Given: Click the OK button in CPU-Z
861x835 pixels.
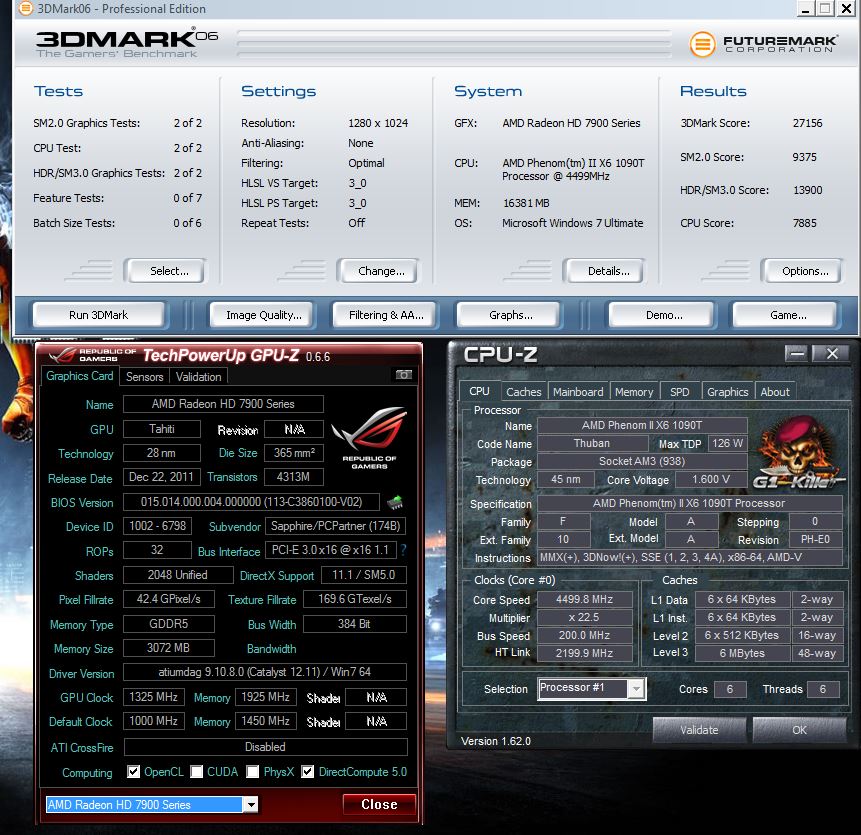Looking at the screenshot, I should point(799,730).
